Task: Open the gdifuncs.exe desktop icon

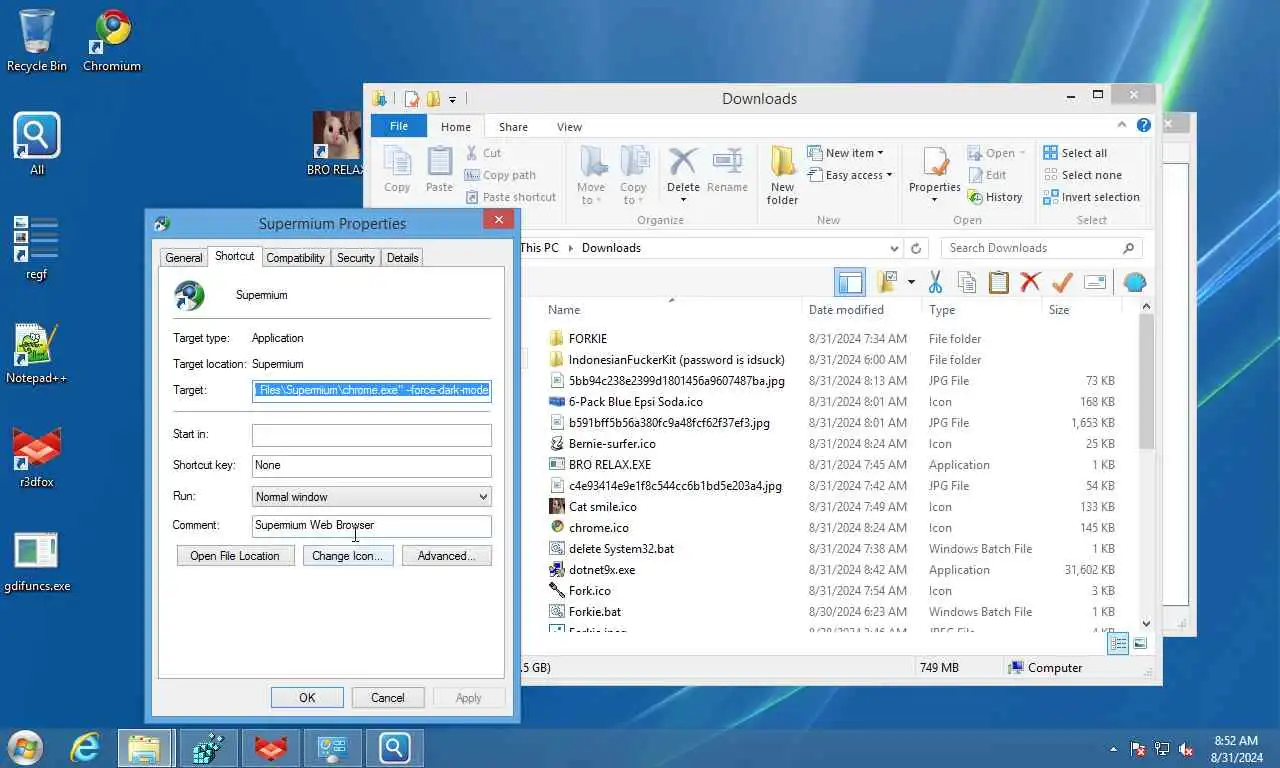Action: [37, 562]
